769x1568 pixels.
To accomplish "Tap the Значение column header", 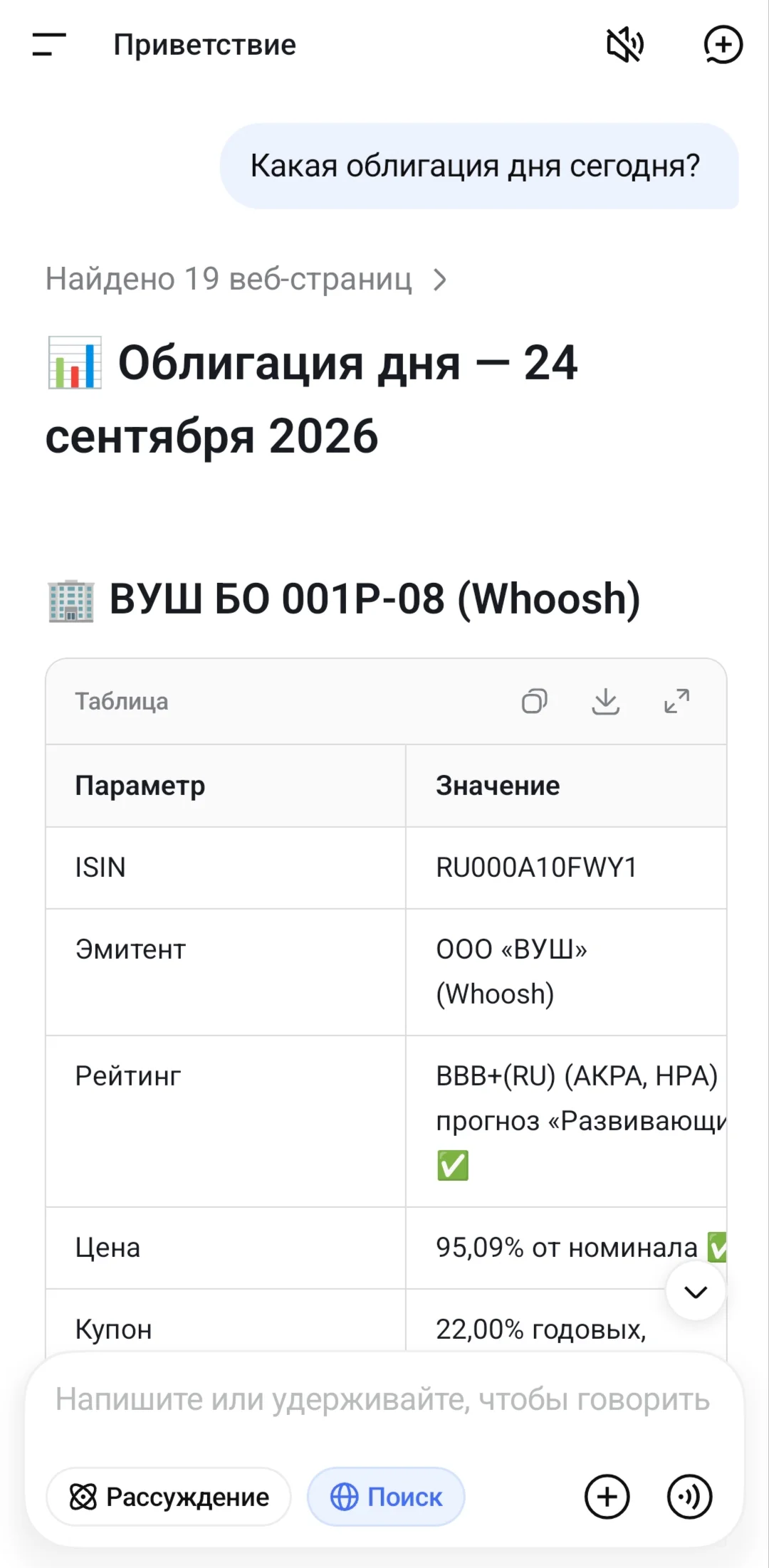I will click(x=498, y=786).
